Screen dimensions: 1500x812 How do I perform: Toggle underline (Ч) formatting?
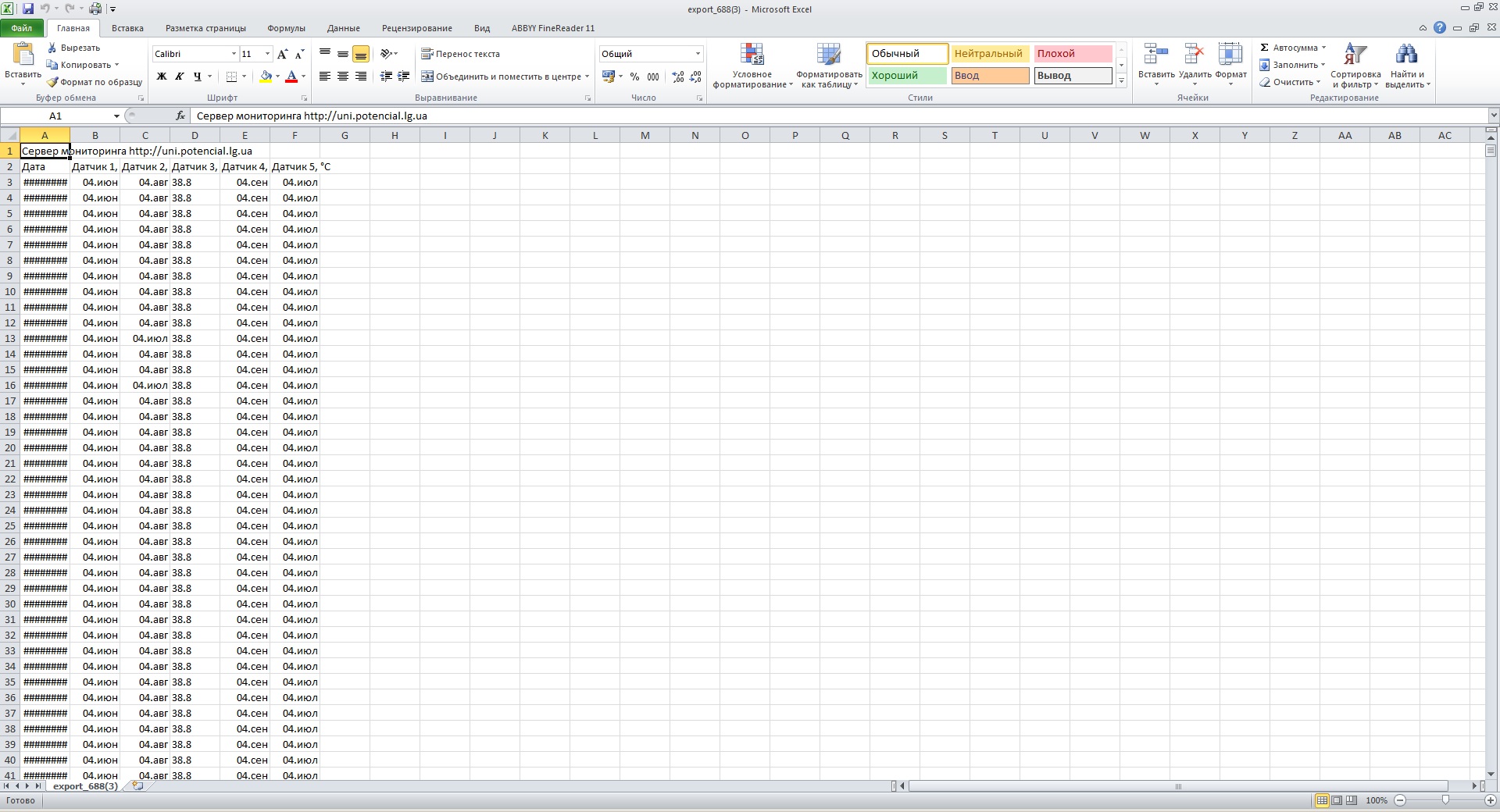(x=198, y=77)
